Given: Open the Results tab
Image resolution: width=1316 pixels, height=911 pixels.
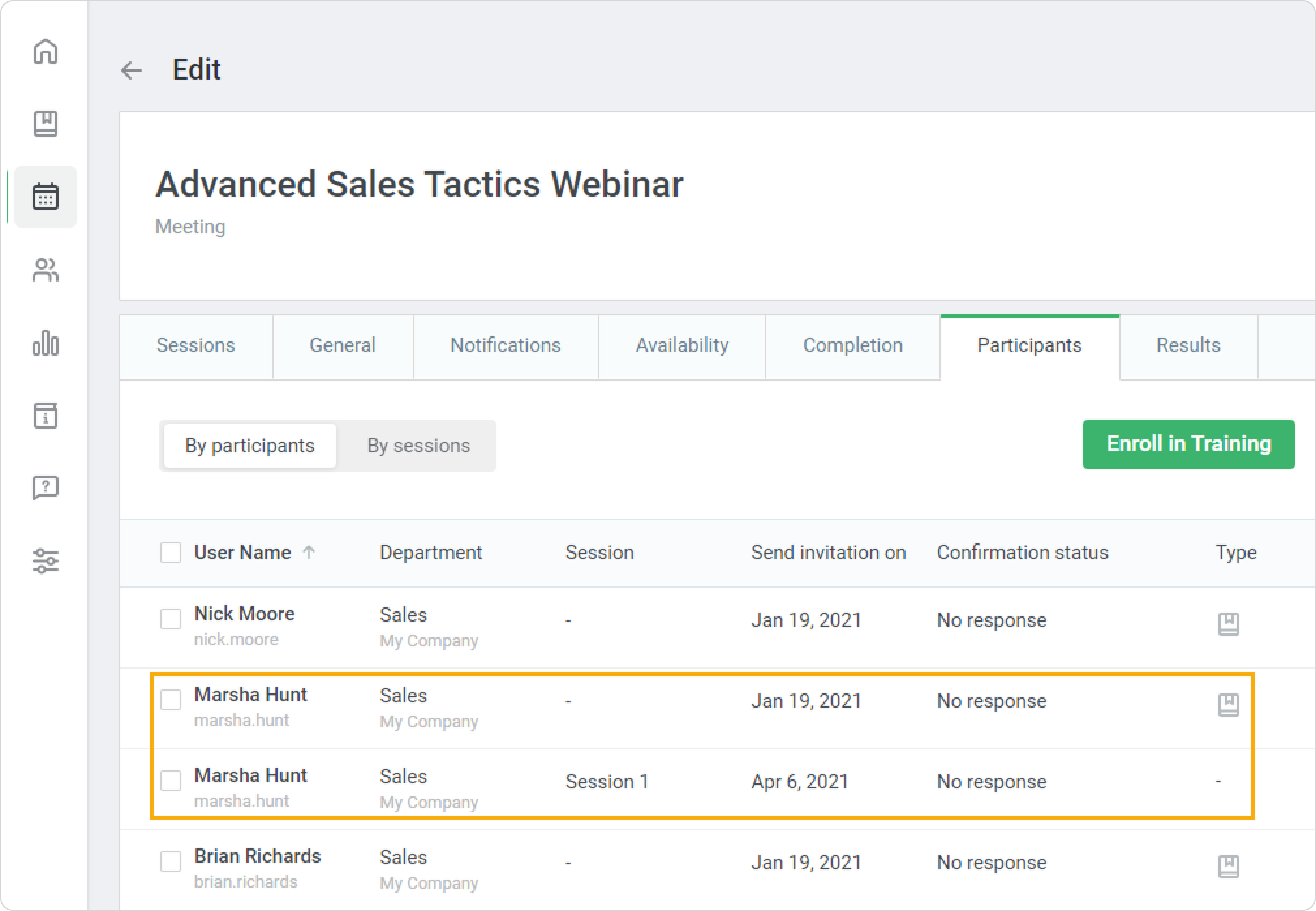Looking at the screenshot, I should 1188,345.
